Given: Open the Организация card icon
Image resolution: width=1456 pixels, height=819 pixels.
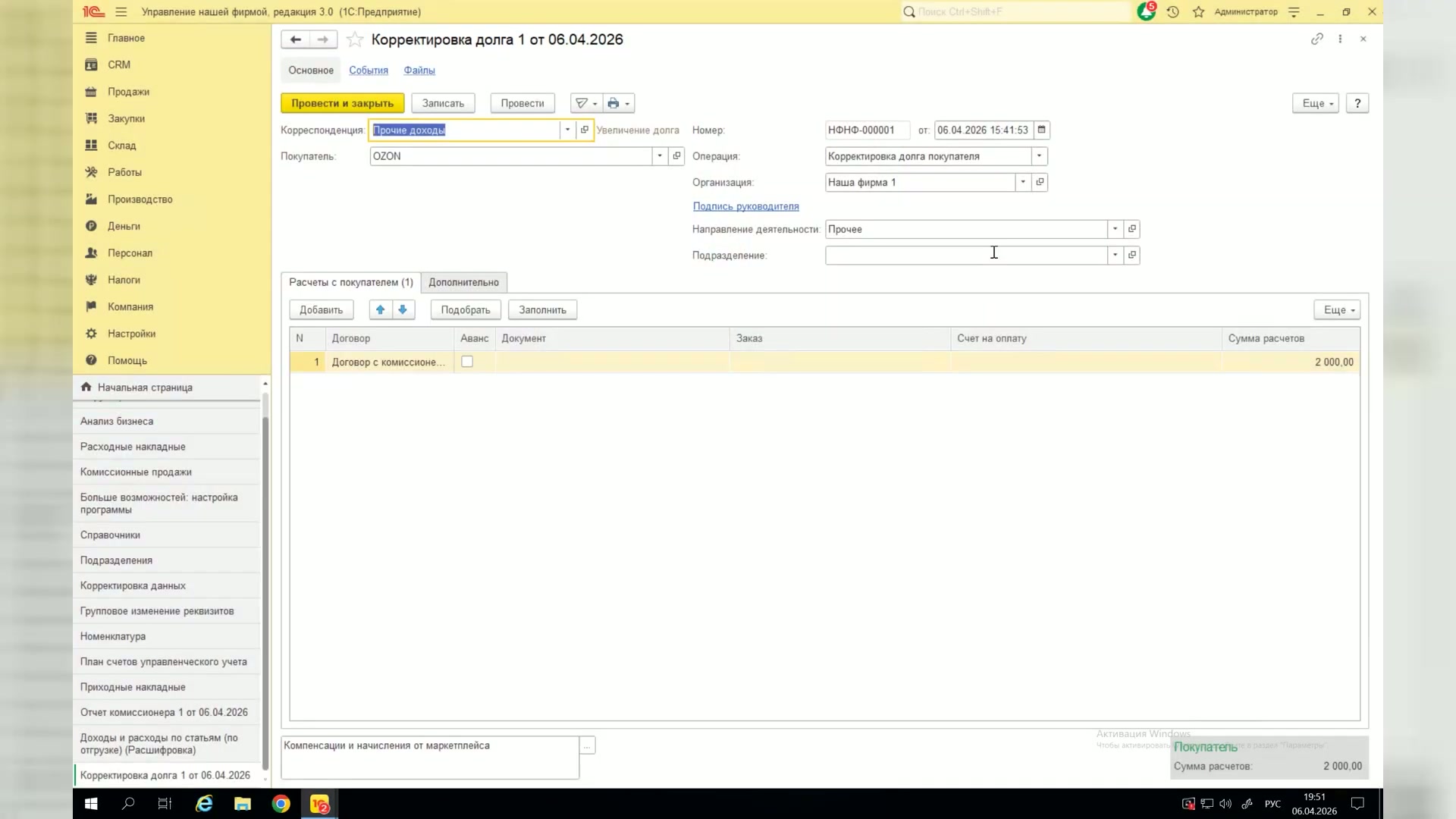Looking at the screenshot, I should coord(1040,182).
